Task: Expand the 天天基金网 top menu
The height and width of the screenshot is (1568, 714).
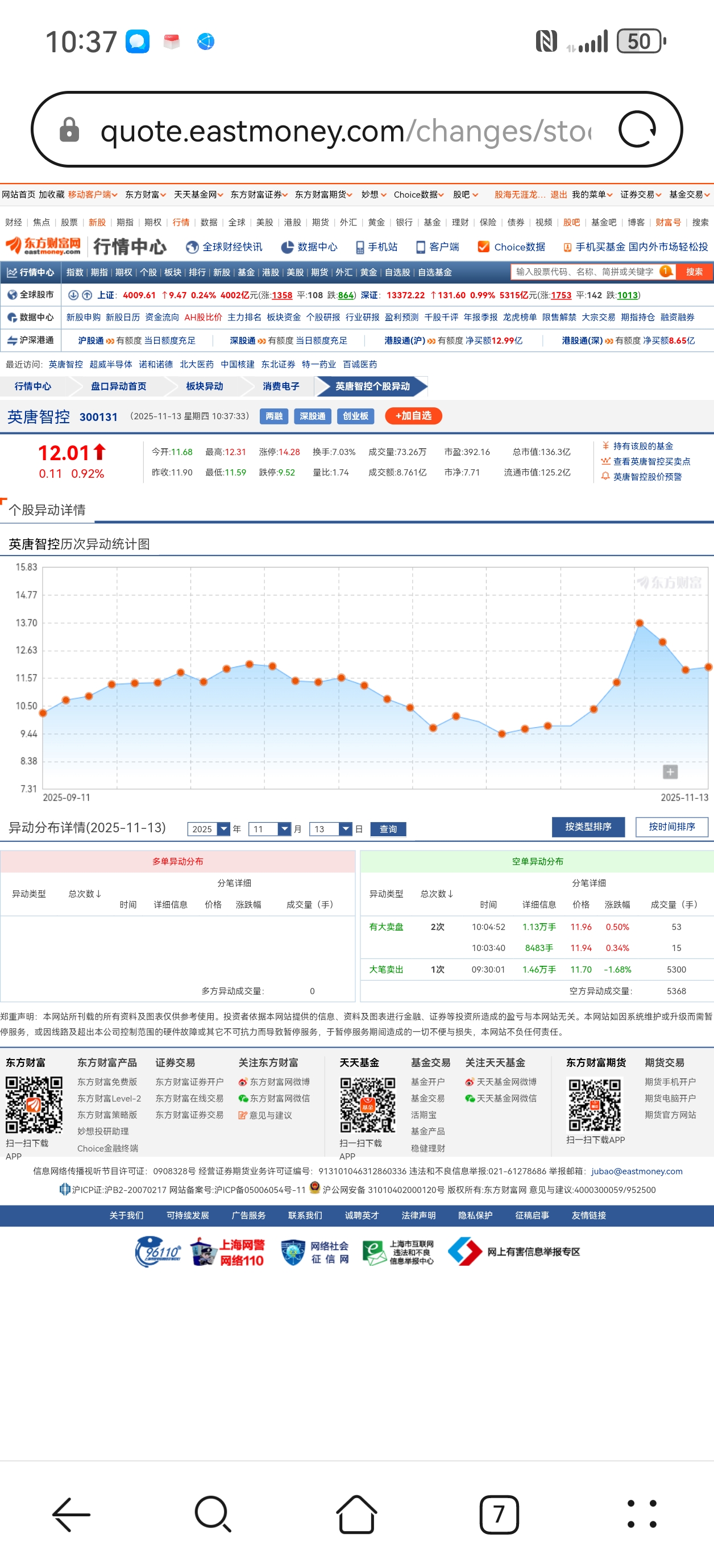Action: click(198, 195)
